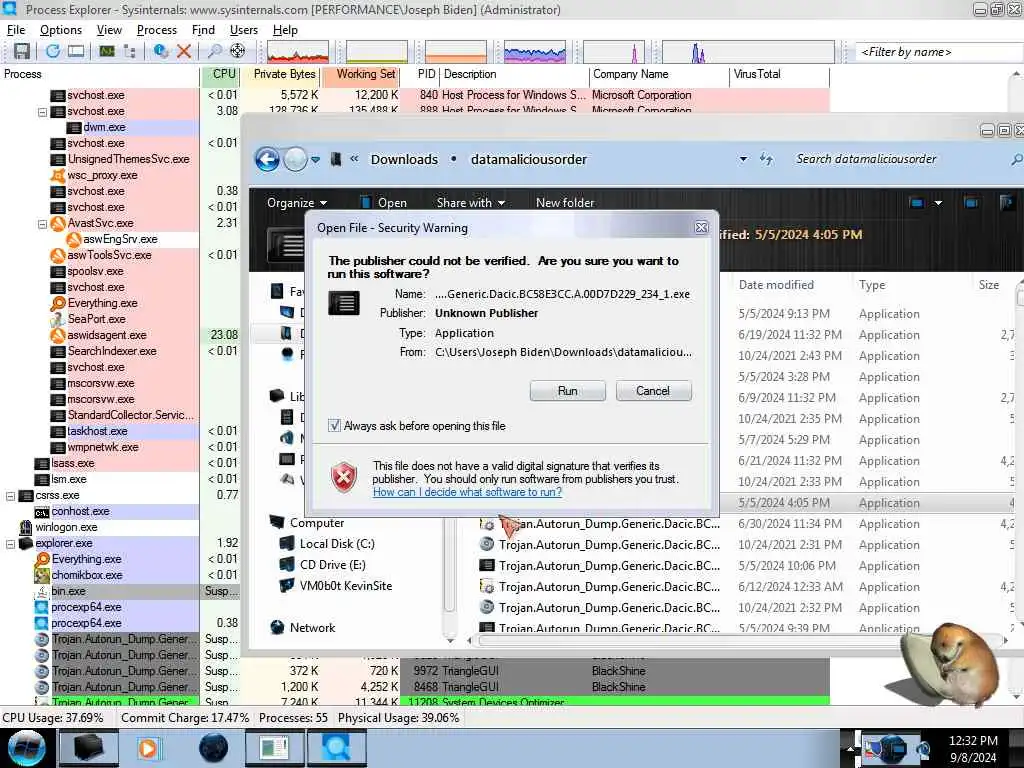1024x768 pixels.
Task: Click the Explorer help icon at toolbar end
Action: (1006, 203)
